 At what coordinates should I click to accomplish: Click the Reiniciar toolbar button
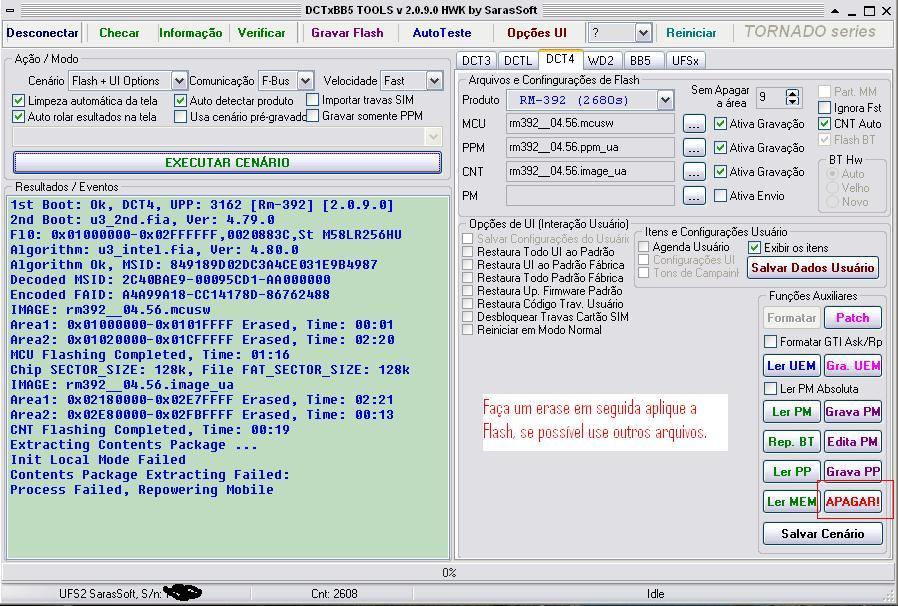(691, 33)
